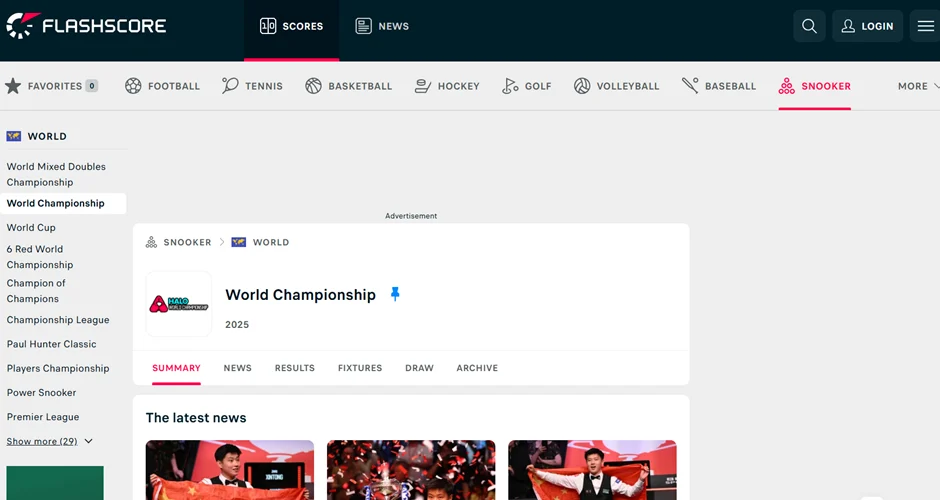Switch to the Results tab
940x500 pixels.
point(295,368)
